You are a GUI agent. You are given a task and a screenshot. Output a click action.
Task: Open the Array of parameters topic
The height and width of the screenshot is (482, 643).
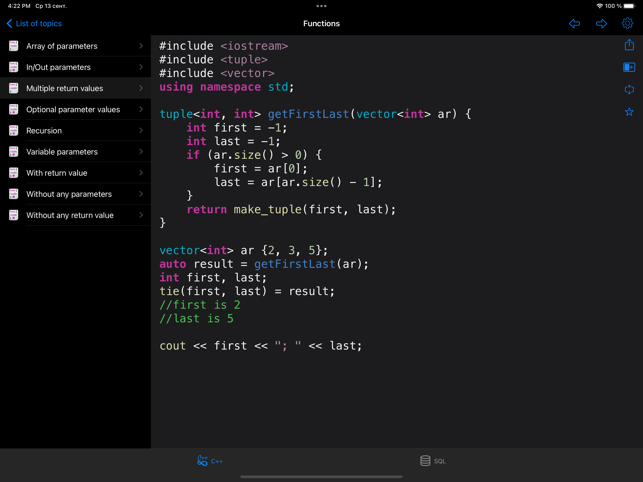75,46
